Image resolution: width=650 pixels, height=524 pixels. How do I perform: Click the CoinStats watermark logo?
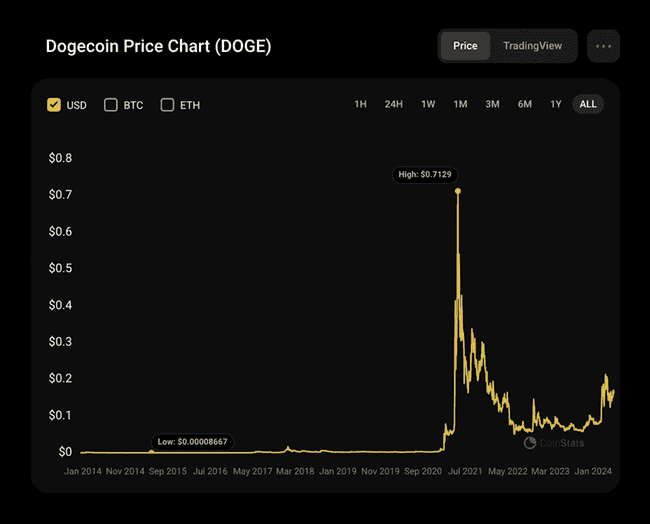[554, 442]
